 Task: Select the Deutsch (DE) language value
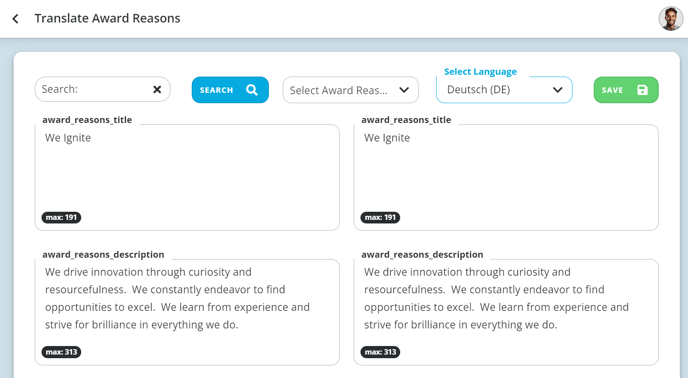coord(478,90)
